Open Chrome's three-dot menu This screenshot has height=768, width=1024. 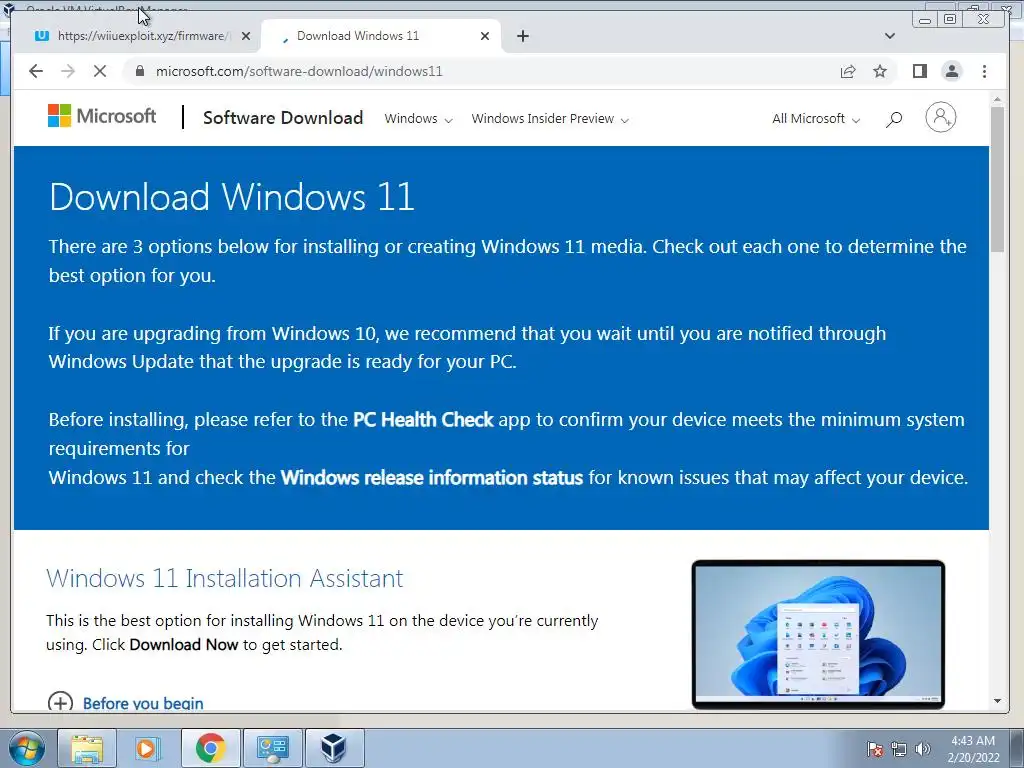(984, 71)
